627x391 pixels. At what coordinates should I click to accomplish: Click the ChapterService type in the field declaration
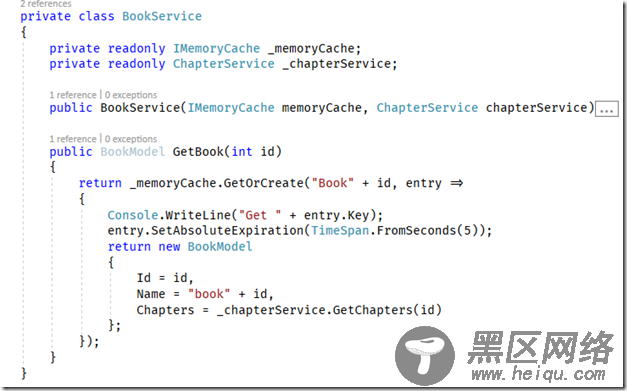click(224, 64)
